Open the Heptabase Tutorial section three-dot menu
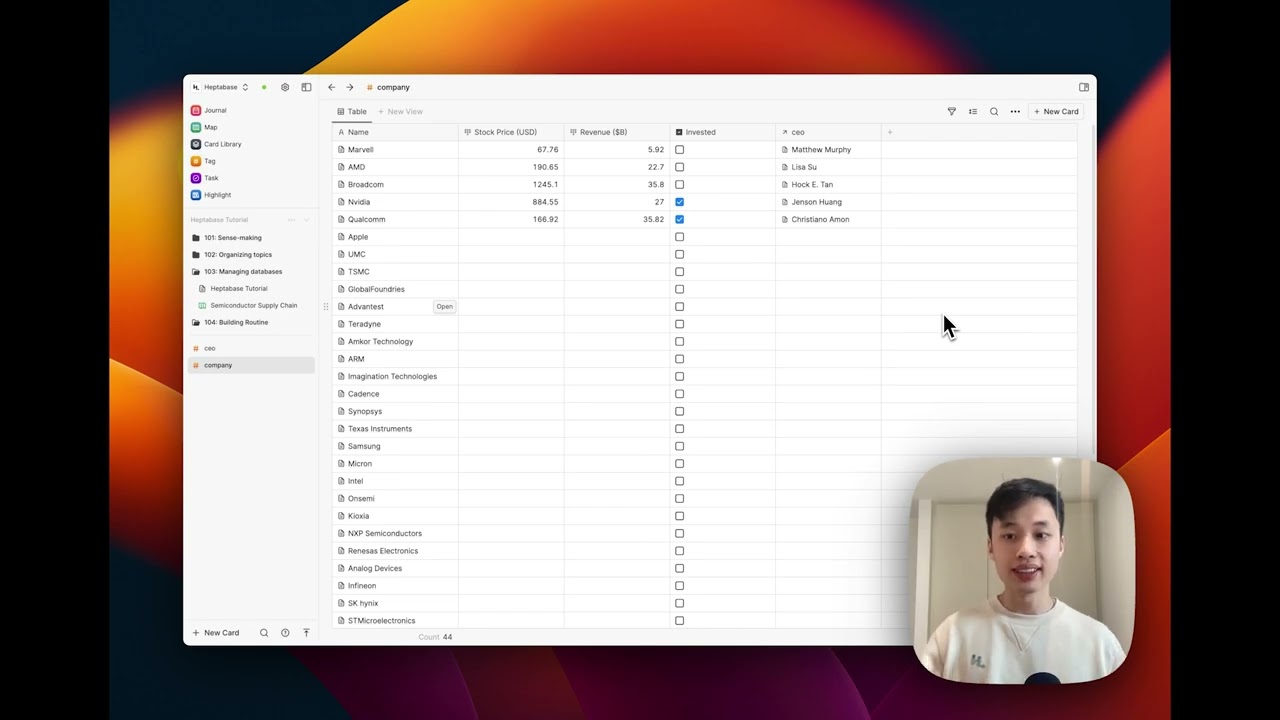1280x720 pixels. click(x=292, y=220)
